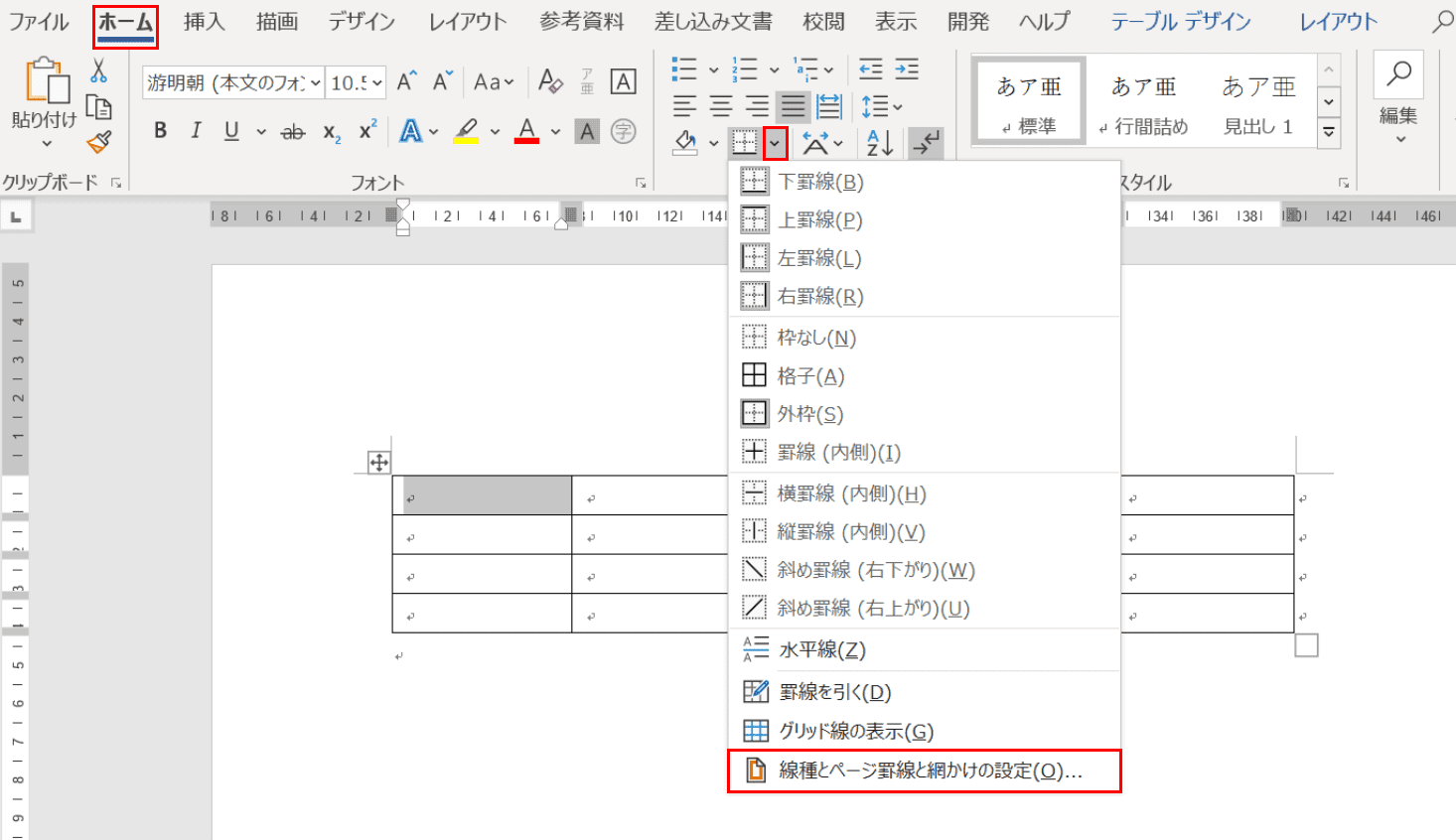Toggle show paragraph marks button
Viewport: 1456px width, 840px height.
tap(926, 144)
